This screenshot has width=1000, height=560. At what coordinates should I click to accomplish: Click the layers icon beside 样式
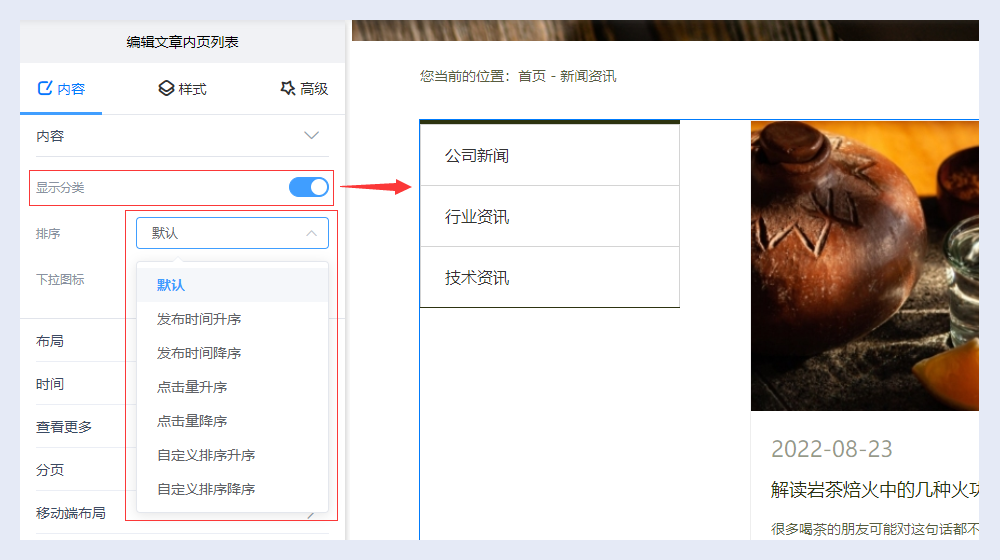pos(166,89)
